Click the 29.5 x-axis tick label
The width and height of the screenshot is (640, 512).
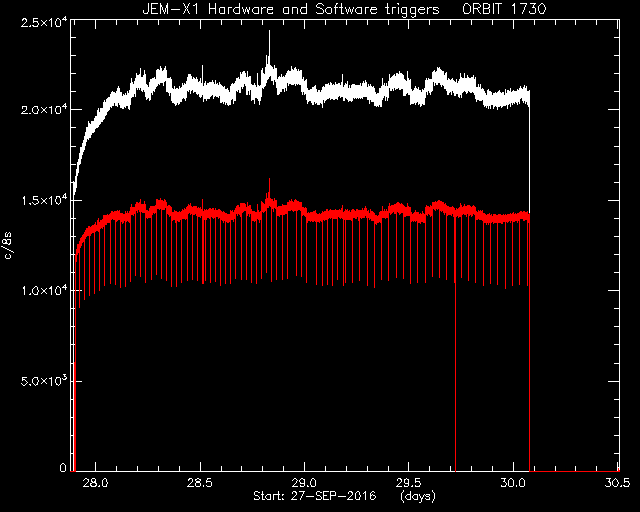click(409, 483)
